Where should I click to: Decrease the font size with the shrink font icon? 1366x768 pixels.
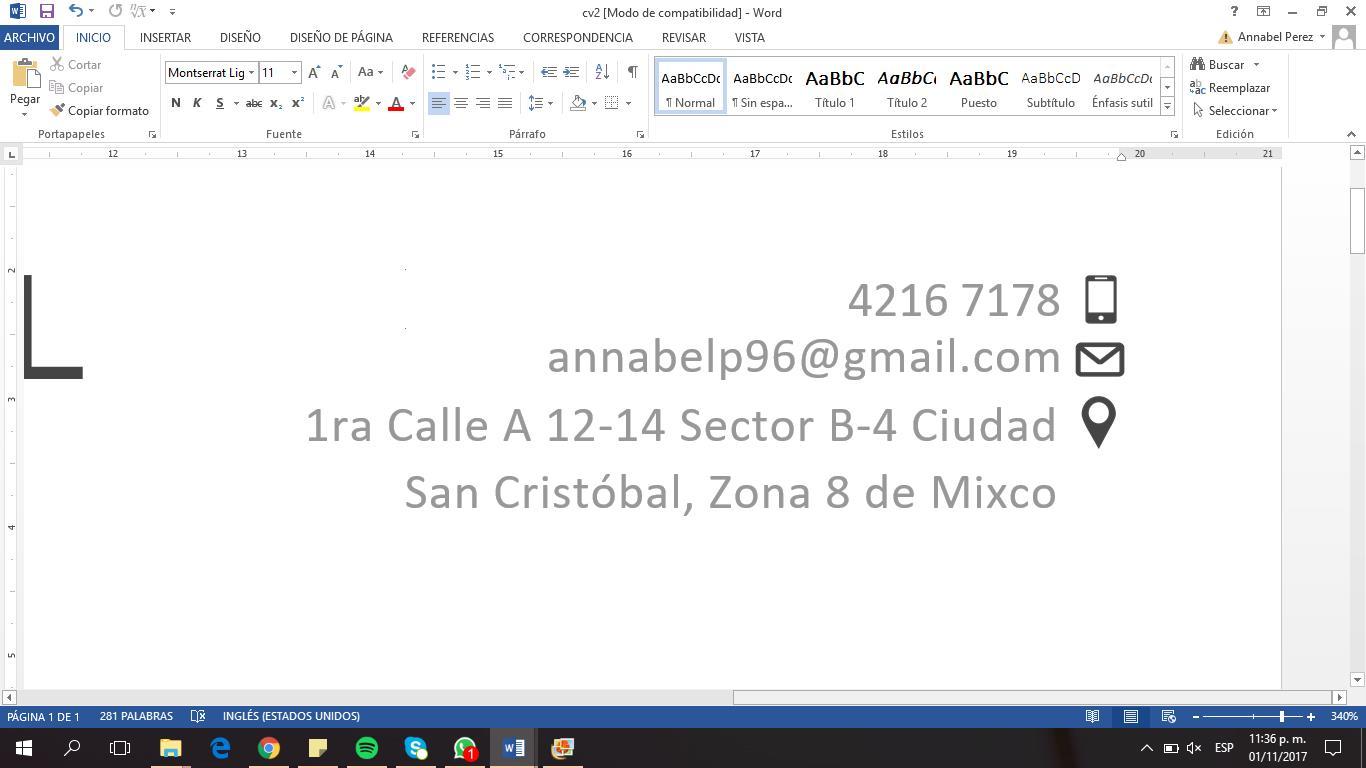(336, 72)
